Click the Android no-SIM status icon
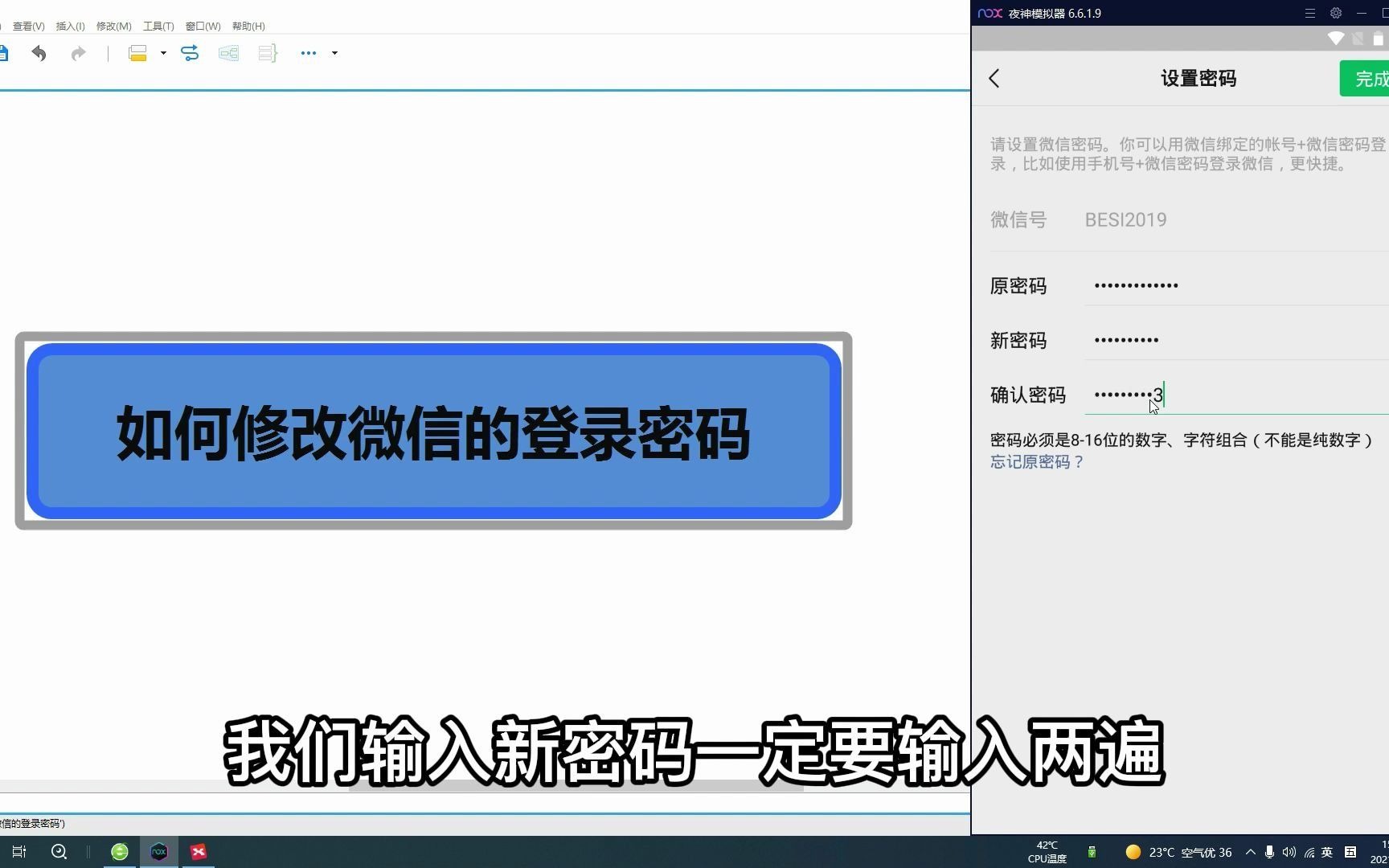This screenshot has height=868, width=1389. [x=1358, y=39]
